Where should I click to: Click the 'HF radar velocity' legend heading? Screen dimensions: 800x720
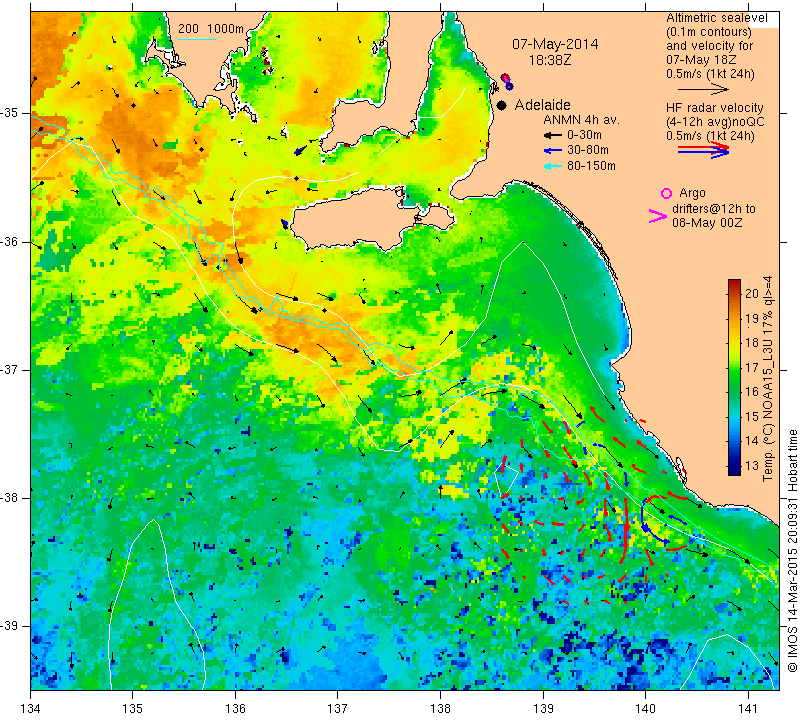coord(714,108)
